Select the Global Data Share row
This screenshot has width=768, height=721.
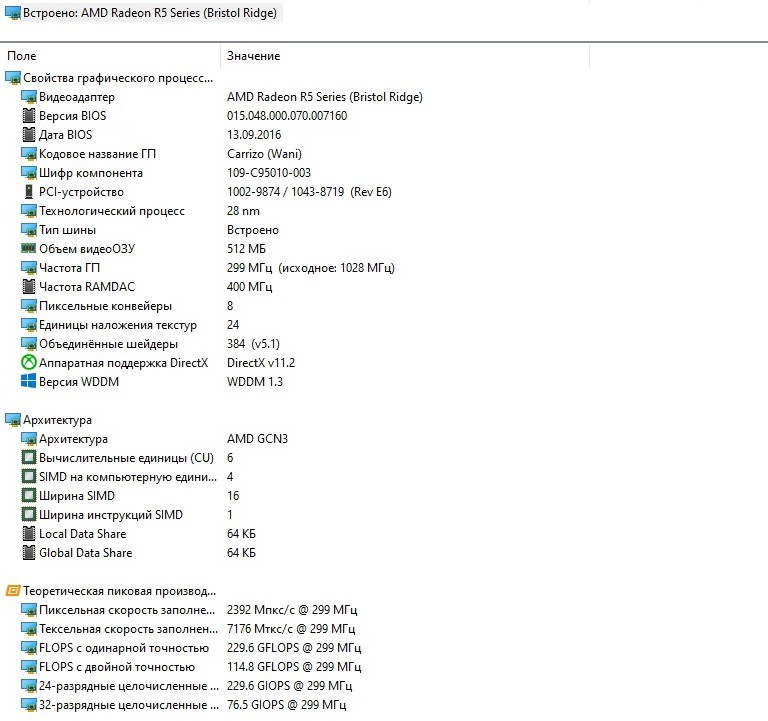(x=85, y=553)
